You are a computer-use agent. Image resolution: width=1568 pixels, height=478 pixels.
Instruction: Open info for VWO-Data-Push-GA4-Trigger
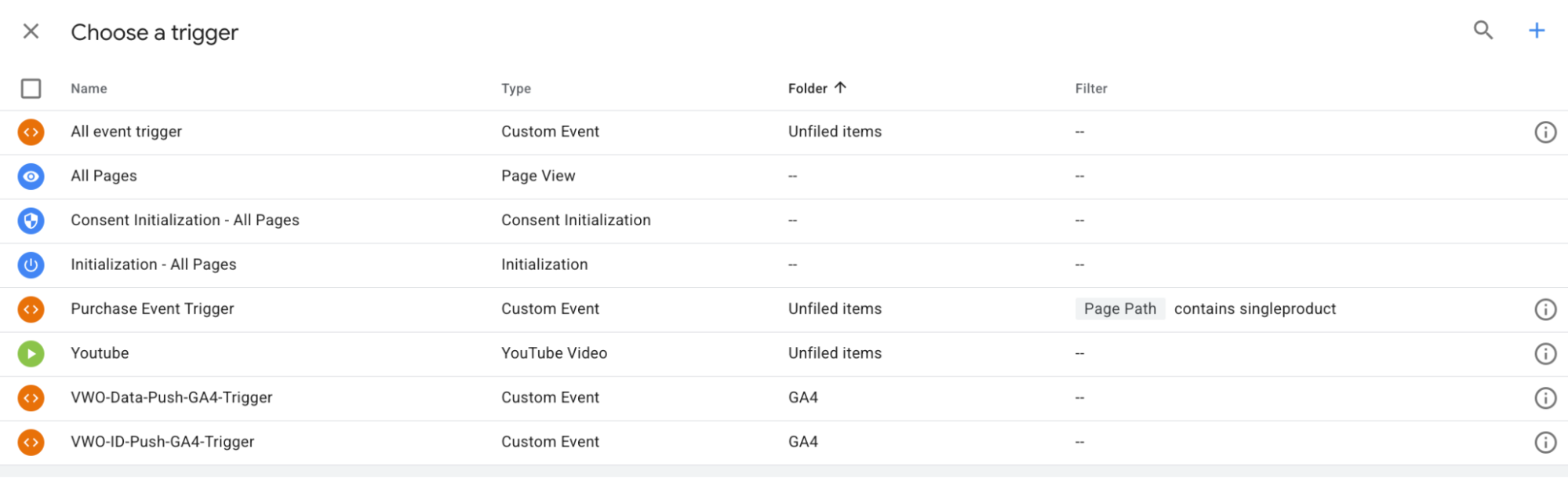pos(1544,398)
